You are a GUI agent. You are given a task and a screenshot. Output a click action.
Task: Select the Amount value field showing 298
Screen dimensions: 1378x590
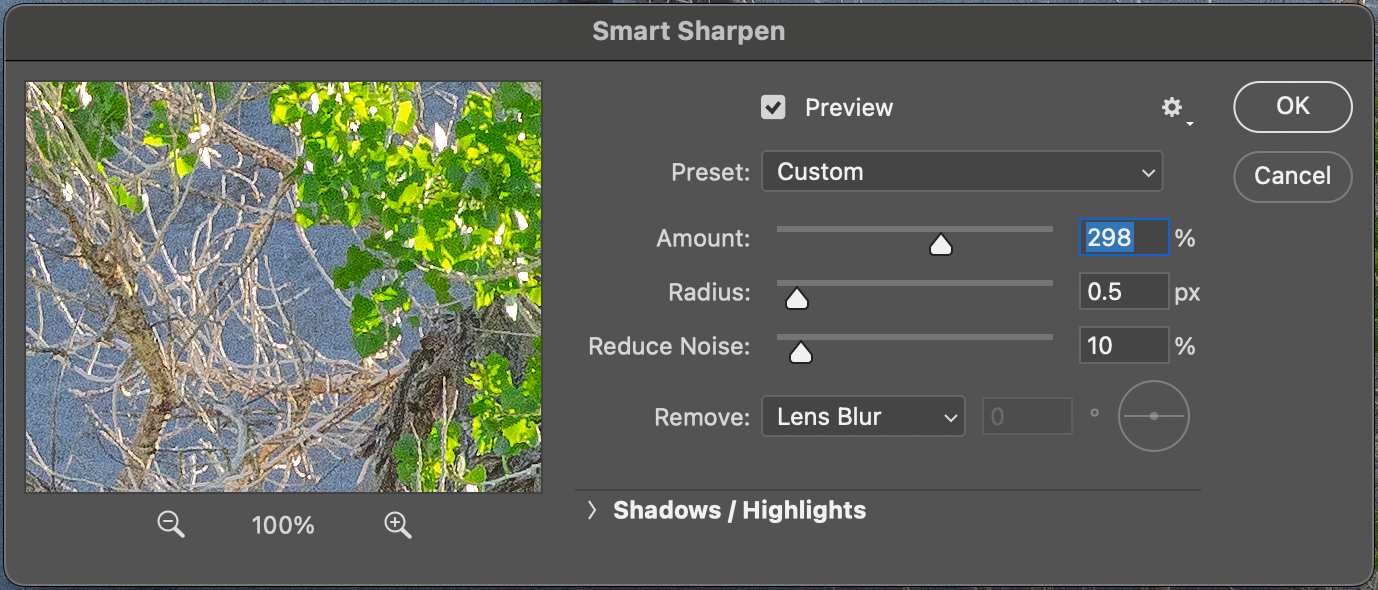[x=1123, y=237]
